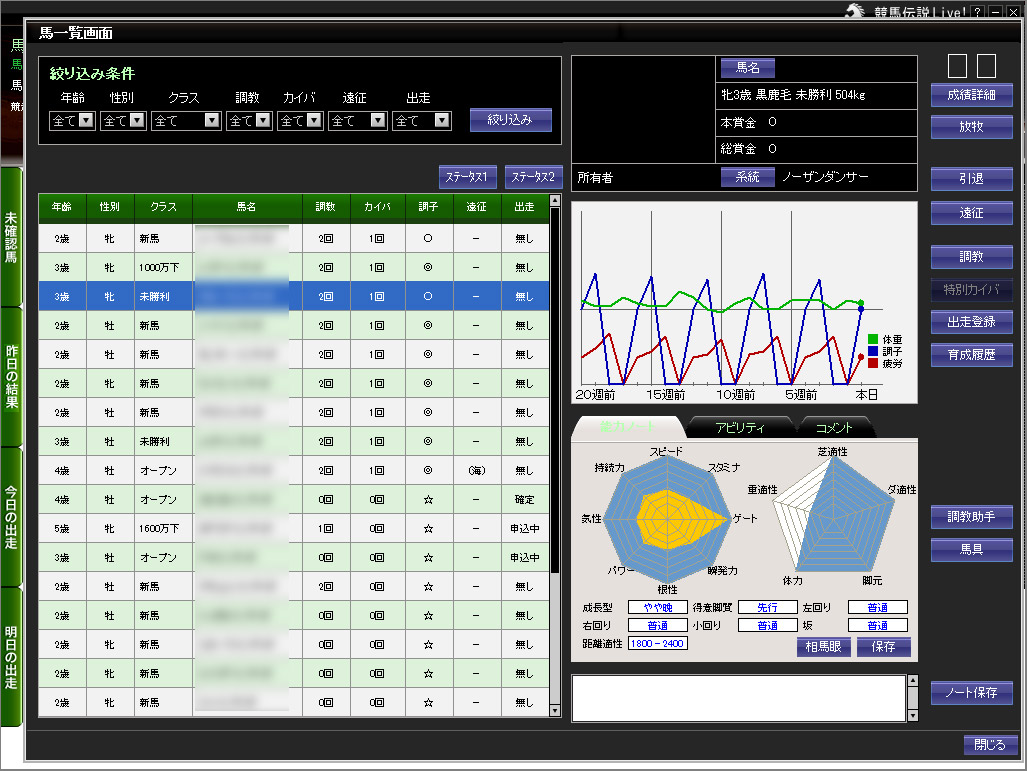Expand the クラス filter dropdown
This screenshot has width=1027, height=771.
[x=211, y=121]
